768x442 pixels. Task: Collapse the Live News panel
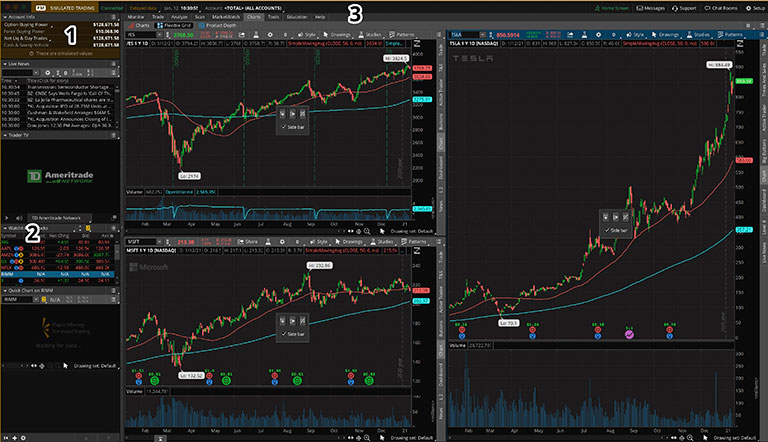pyautogui.click(x=5, y=64)
